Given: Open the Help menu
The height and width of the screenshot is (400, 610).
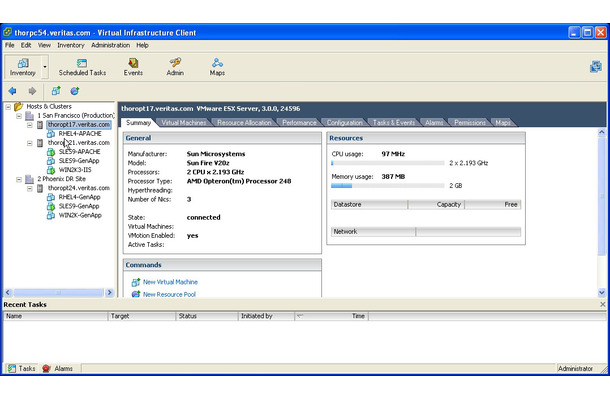Looking at the screenshot, I should point(142,45).
